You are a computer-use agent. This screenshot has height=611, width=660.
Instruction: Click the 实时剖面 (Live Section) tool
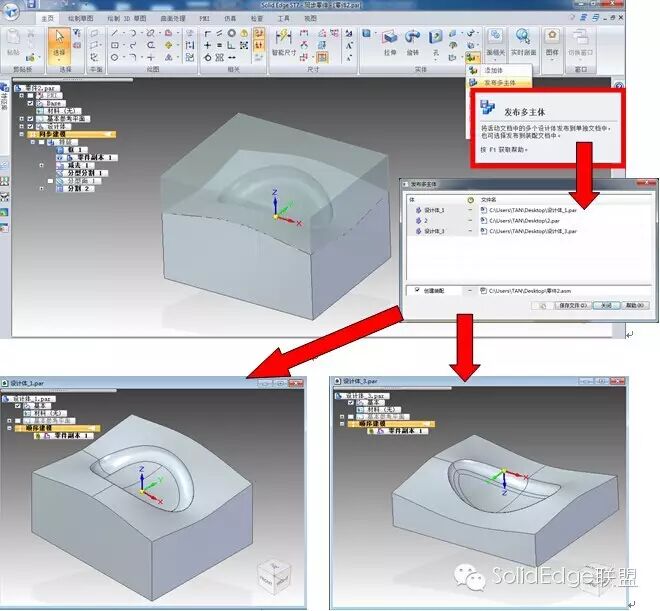click(x=523, y=42)
